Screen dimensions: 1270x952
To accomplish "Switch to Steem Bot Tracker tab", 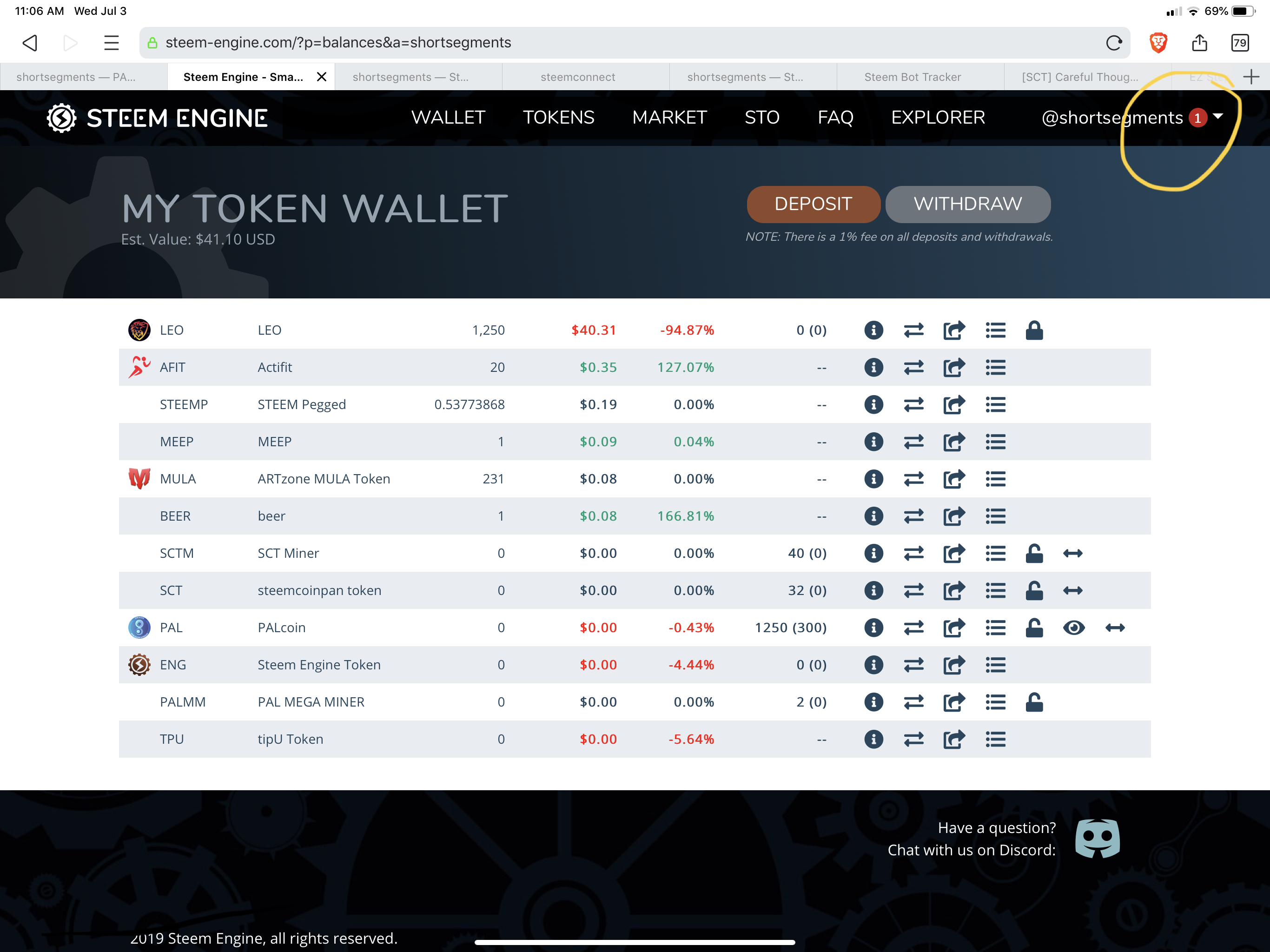I will tap(913, 77).
